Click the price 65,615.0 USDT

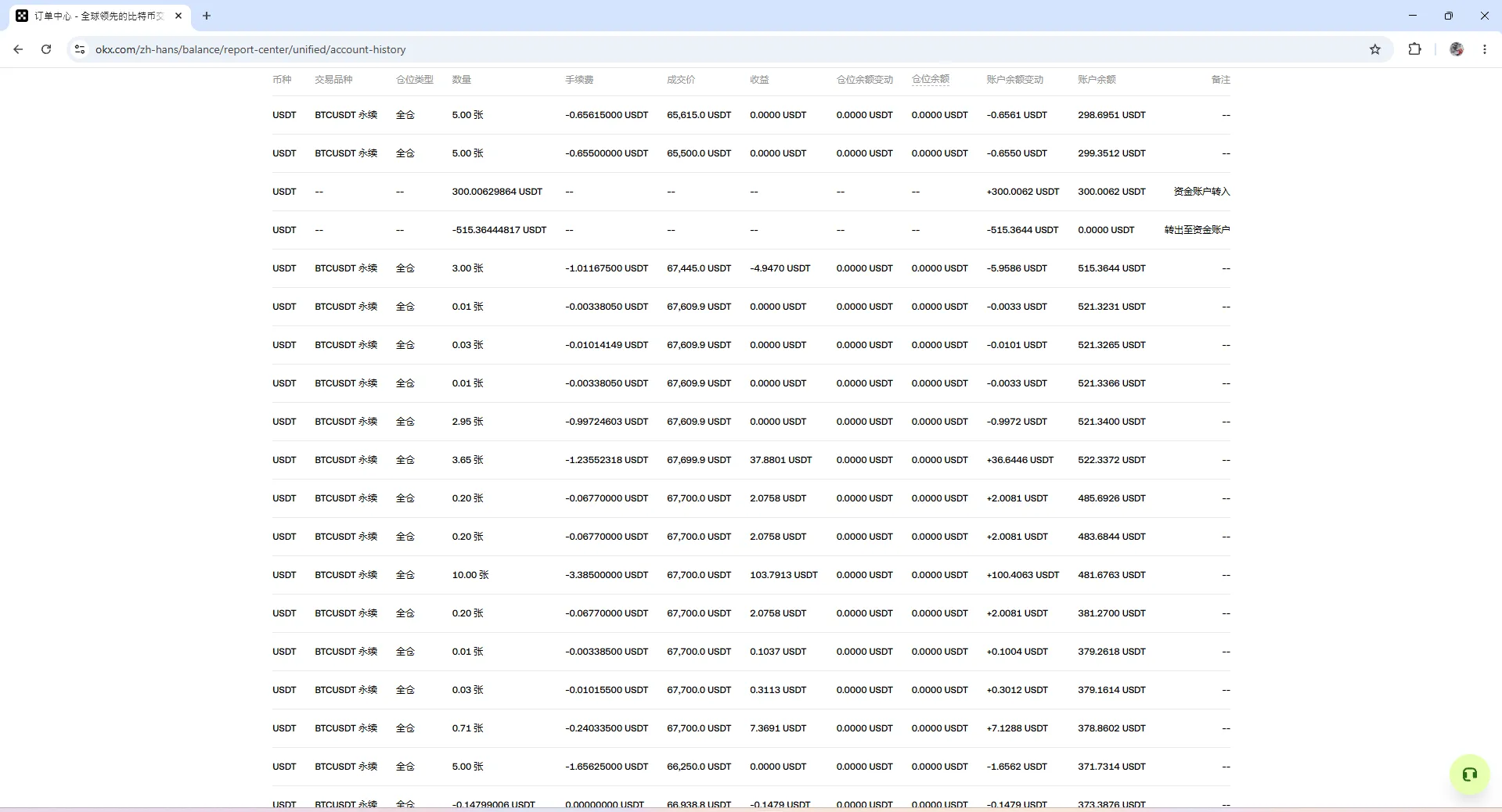click(699, 115)
